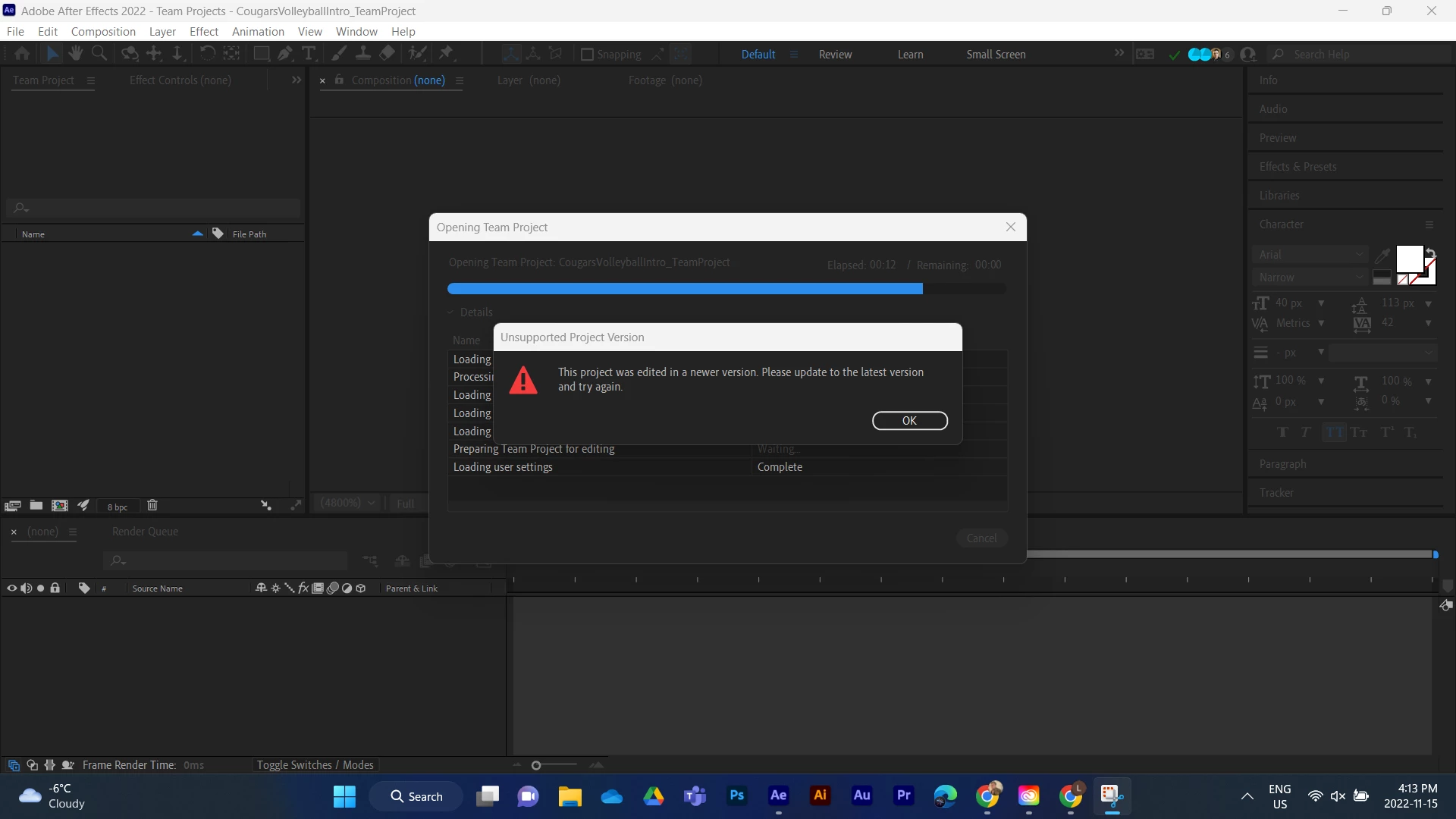Image resolution: width=1456 pixels, height=819 pixels.
Task: Click Cancel in Opening Team Project dialog
Action: tap(981, 538)
